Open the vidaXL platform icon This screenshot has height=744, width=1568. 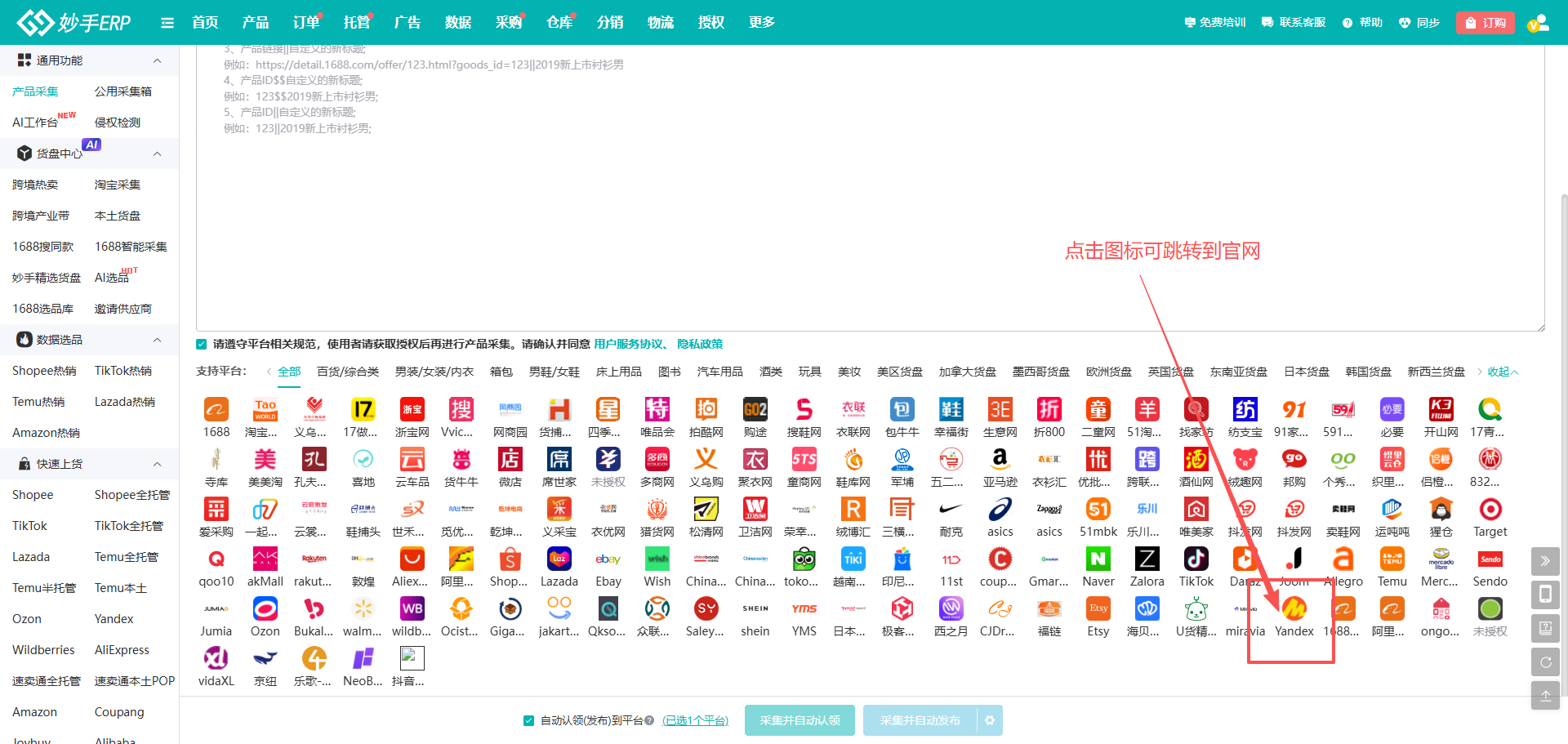216,658
